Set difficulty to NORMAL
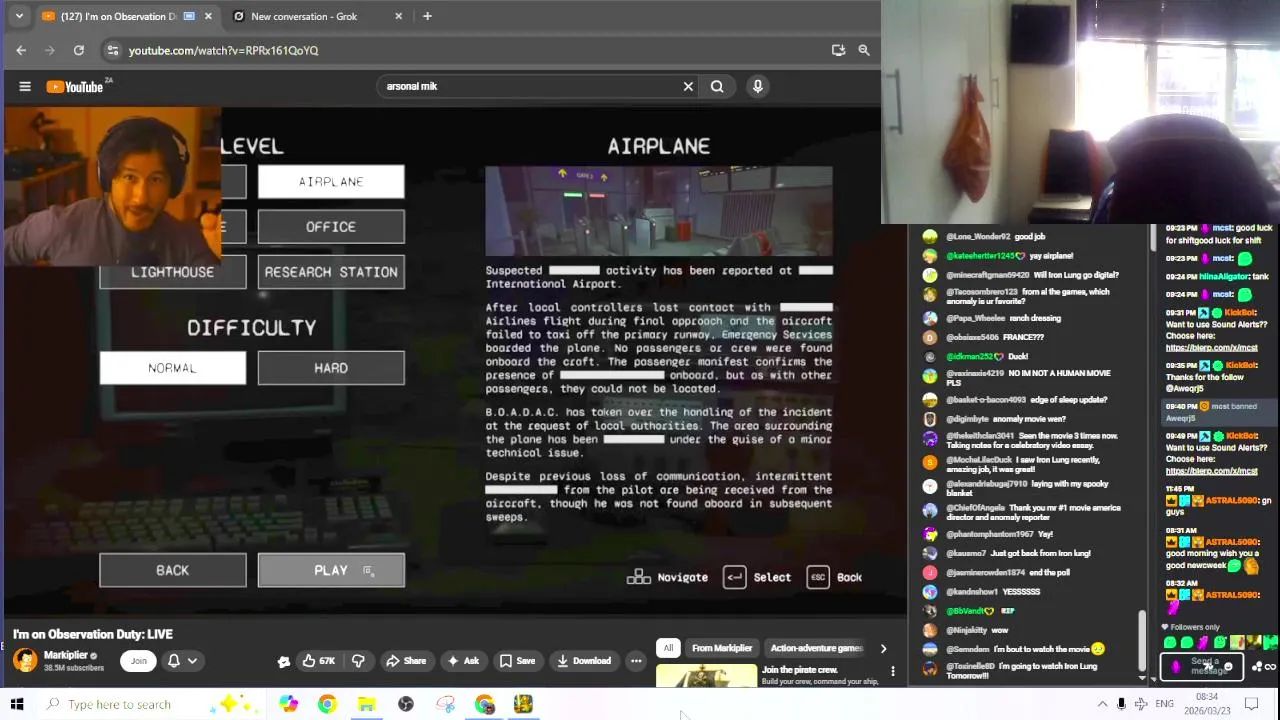This screenshot has height=720, width=1280. point(173,368)
